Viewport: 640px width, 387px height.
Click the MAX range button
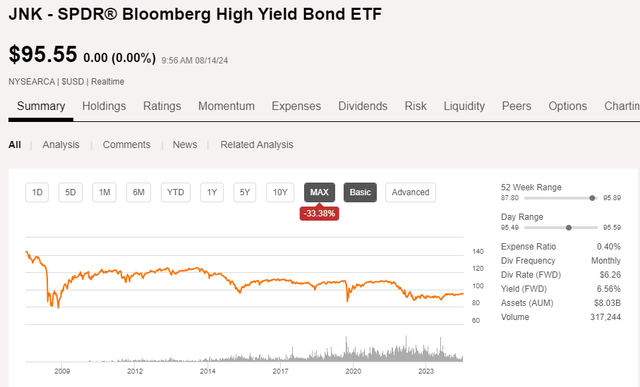(x=319, y=192)
